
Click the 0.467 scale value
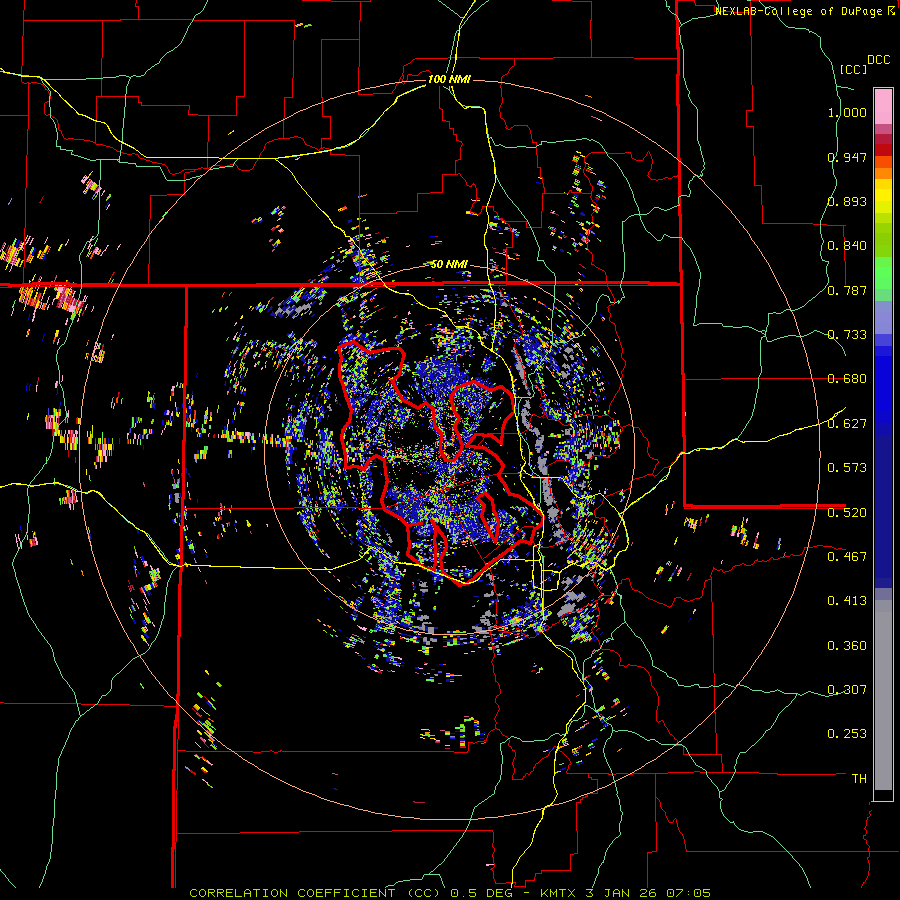[x=847, y=556]
